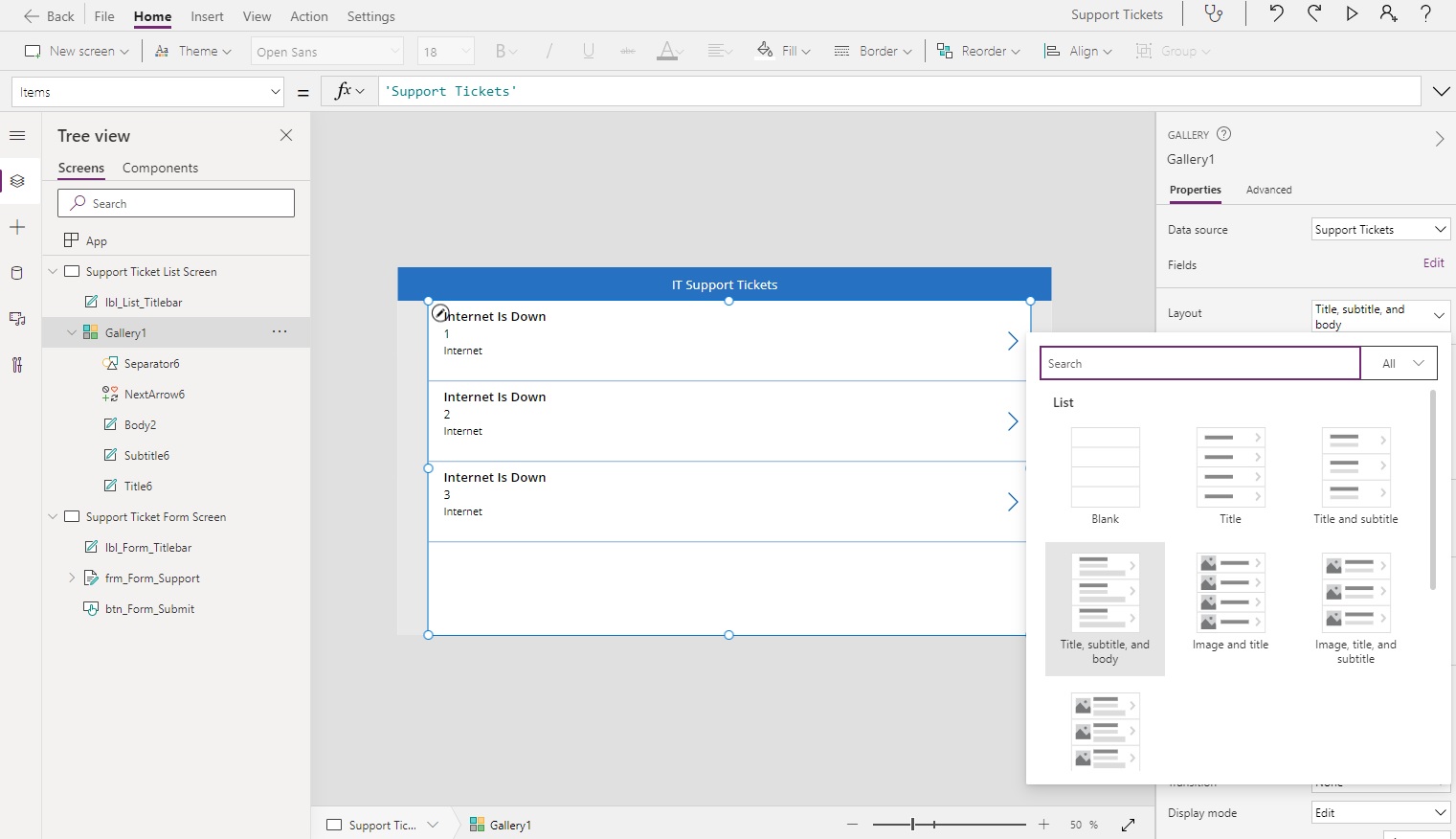
Task: Click Edit next to Fields
Action: click(1433, 262)
